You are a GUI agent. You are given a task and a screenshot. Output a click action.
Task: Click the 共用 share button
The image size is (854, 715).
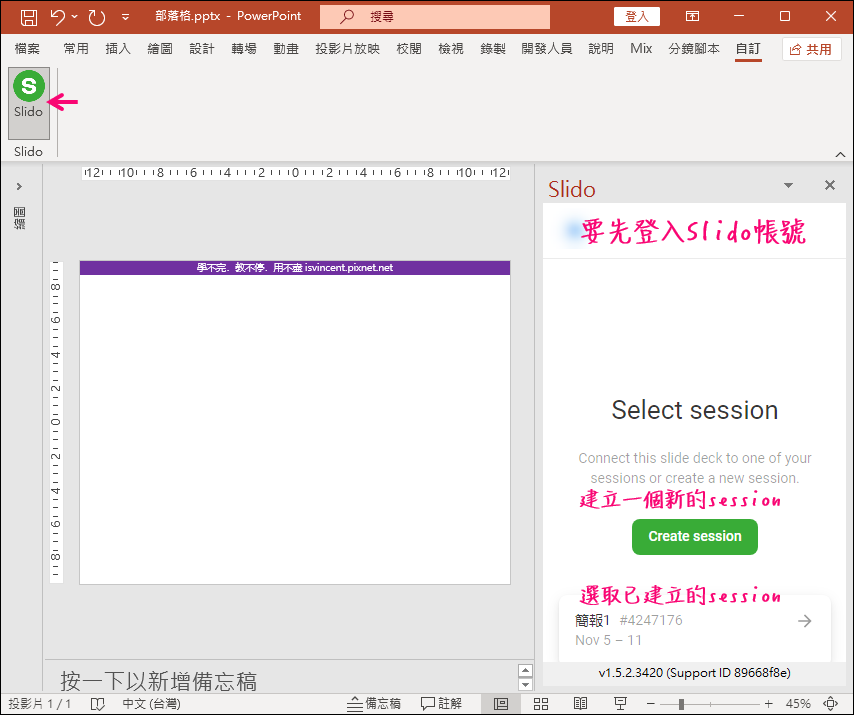pyautogui.click(x=811, y=50)
